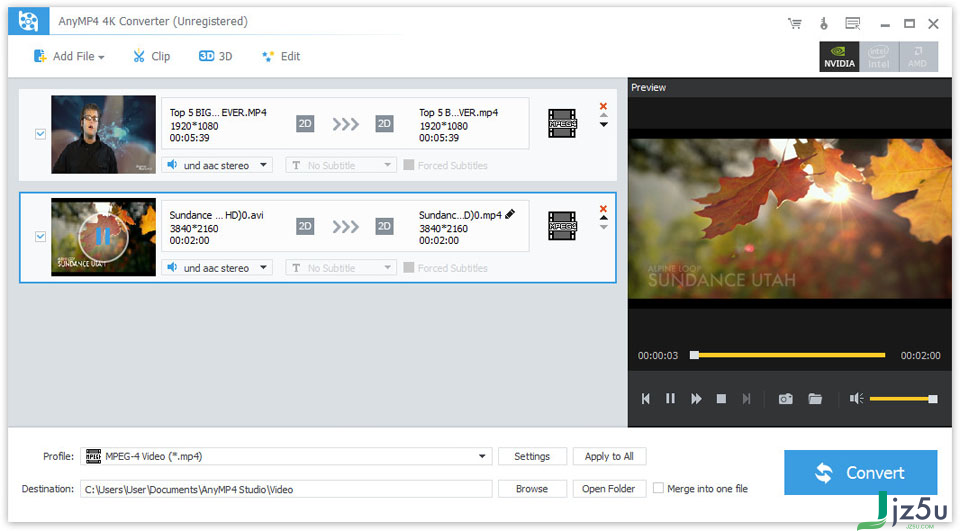Uncheck the Sundance video checkbox
This screenshot has height=531, width=960.
[x=40, y=236]
